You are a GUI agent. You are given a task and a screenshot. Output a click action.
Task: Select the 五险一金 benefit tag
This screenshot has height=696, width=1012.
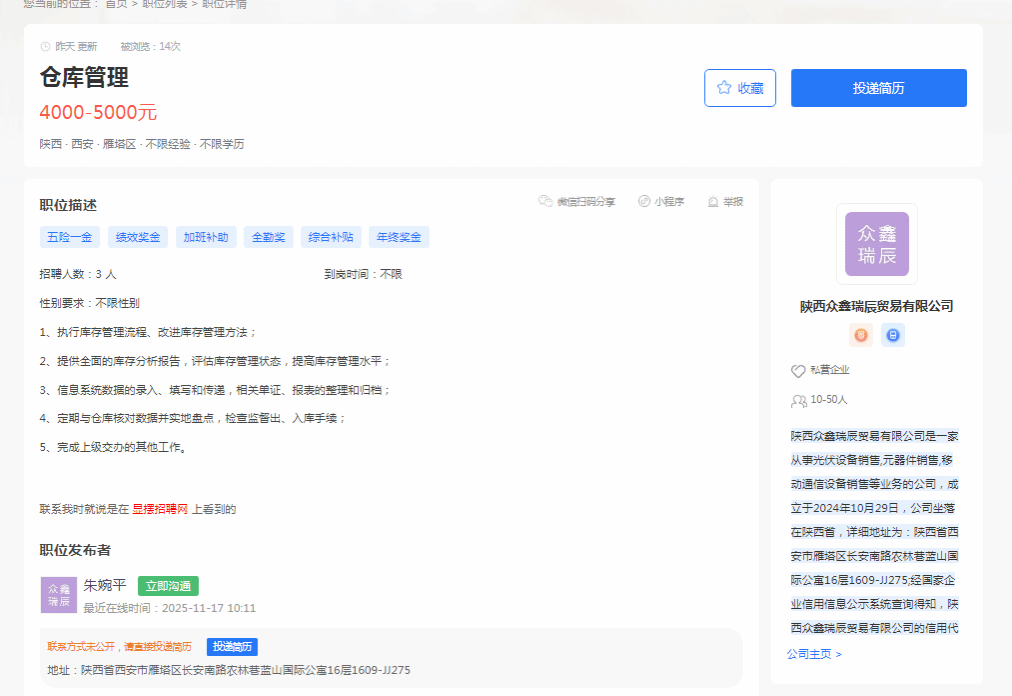(x=69, y=237)
